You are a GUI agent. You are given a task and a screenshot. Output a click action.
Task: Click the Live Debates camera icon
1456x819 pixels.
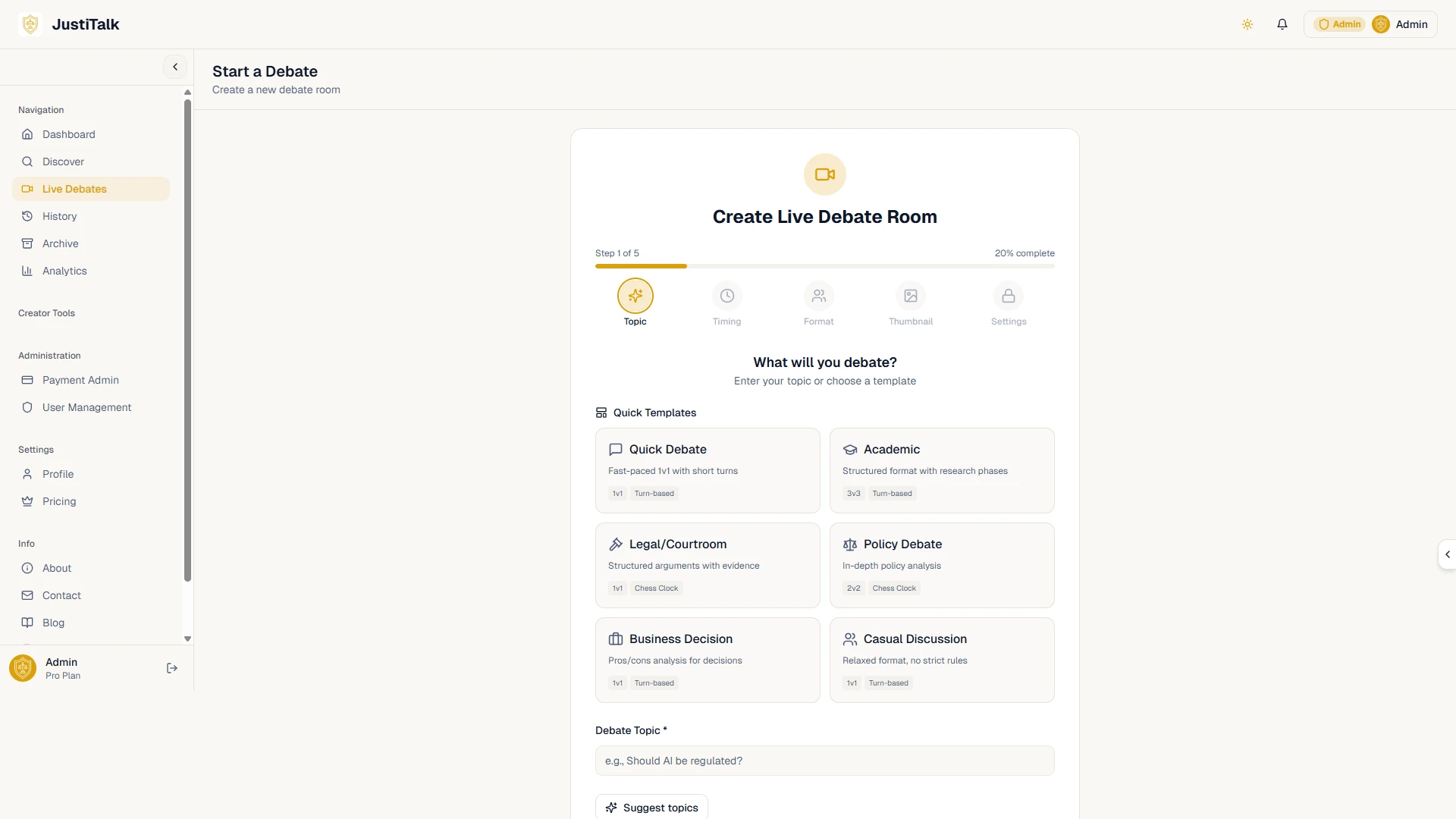[x=27, y=189]
